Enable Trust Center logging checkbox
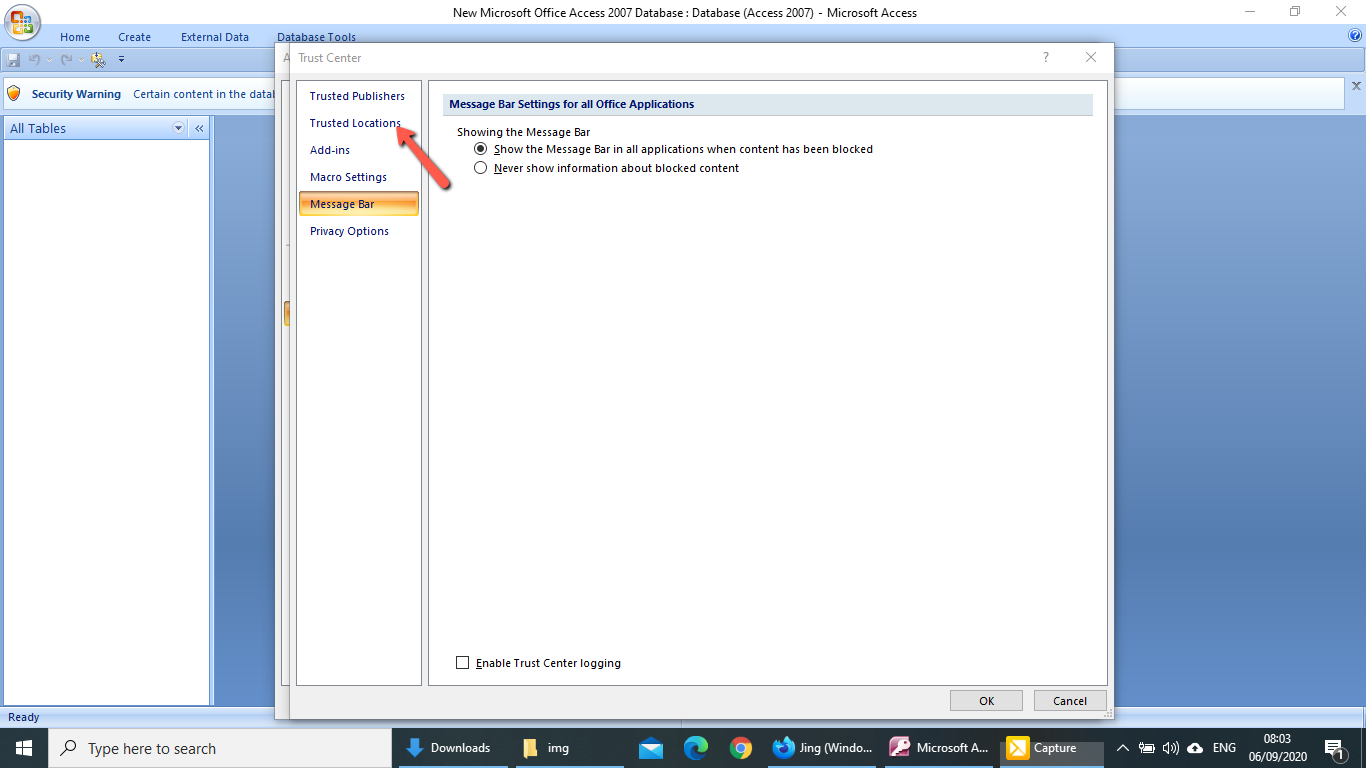Image resolution: width=1366 pixels, height=768 pixels. point(462,663)
